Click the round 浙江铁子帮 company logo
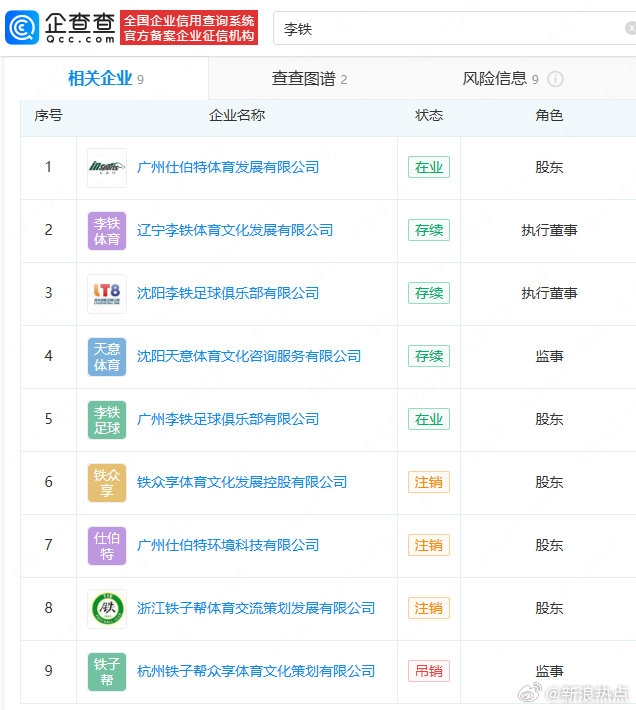The image size is (636, 710). click(107, 608)
